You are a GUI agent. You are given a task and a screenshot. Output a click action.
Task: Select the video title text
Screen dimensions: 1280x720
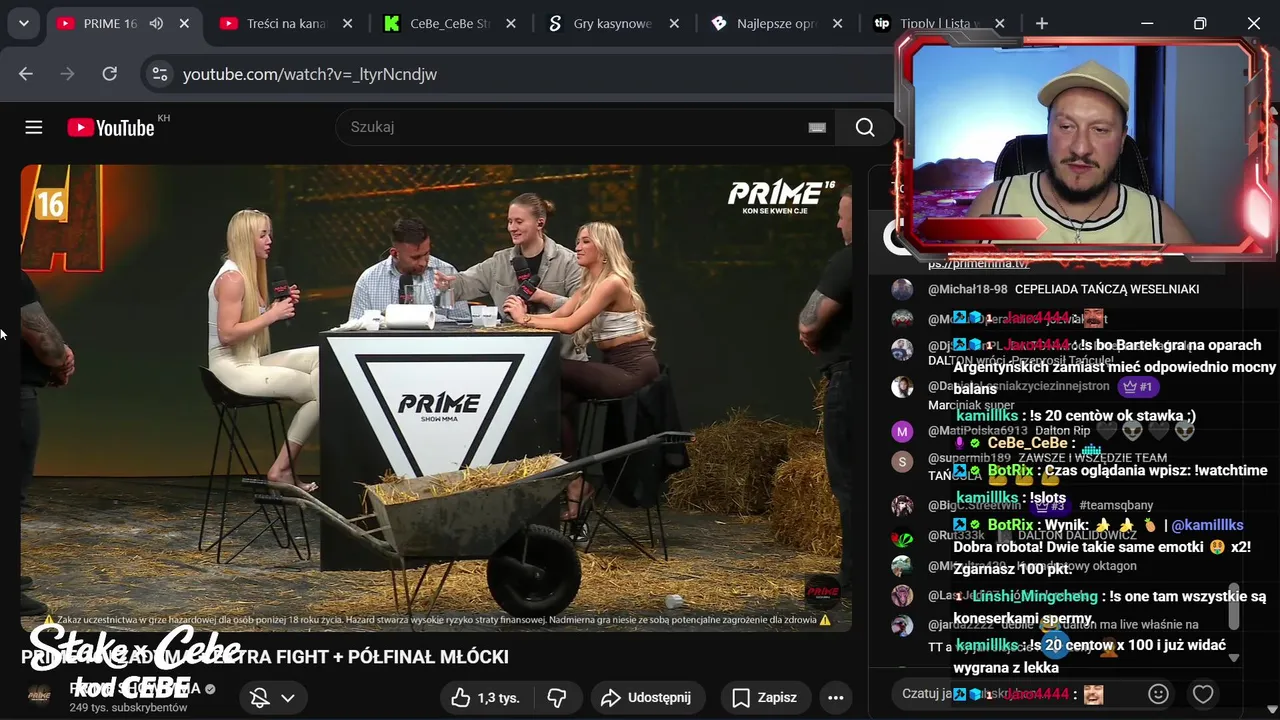[265, 657]
